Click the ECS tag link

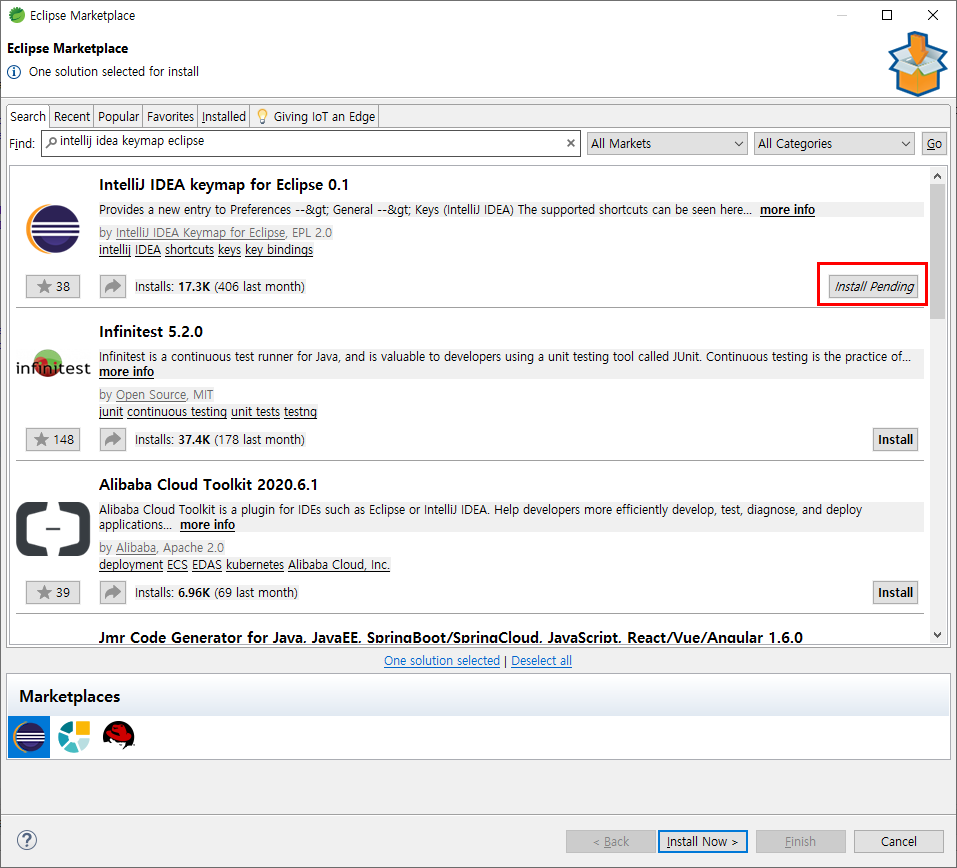click(178, 565)
